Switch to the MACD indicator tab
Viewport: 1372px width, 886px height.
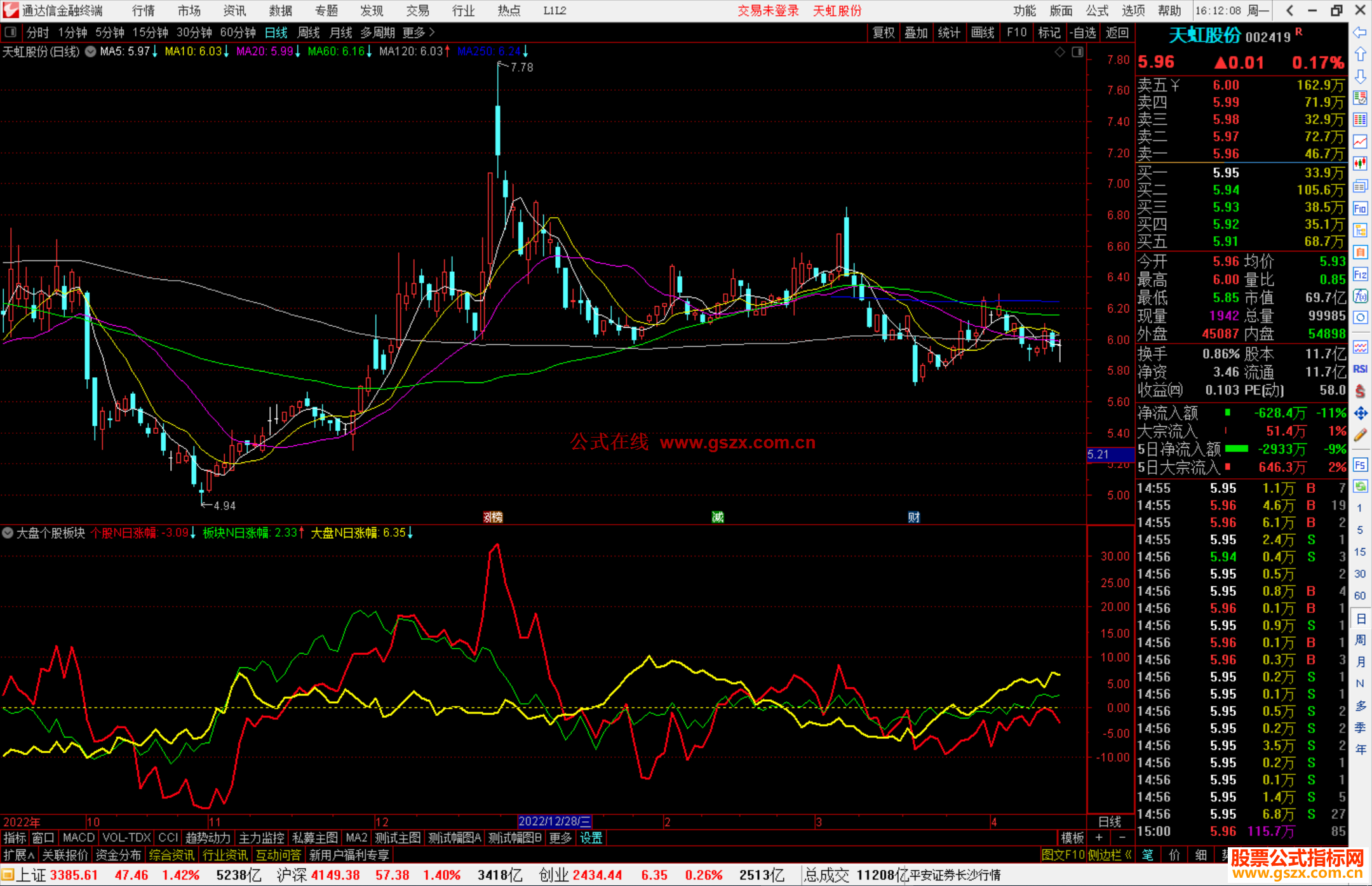point(78,838)
